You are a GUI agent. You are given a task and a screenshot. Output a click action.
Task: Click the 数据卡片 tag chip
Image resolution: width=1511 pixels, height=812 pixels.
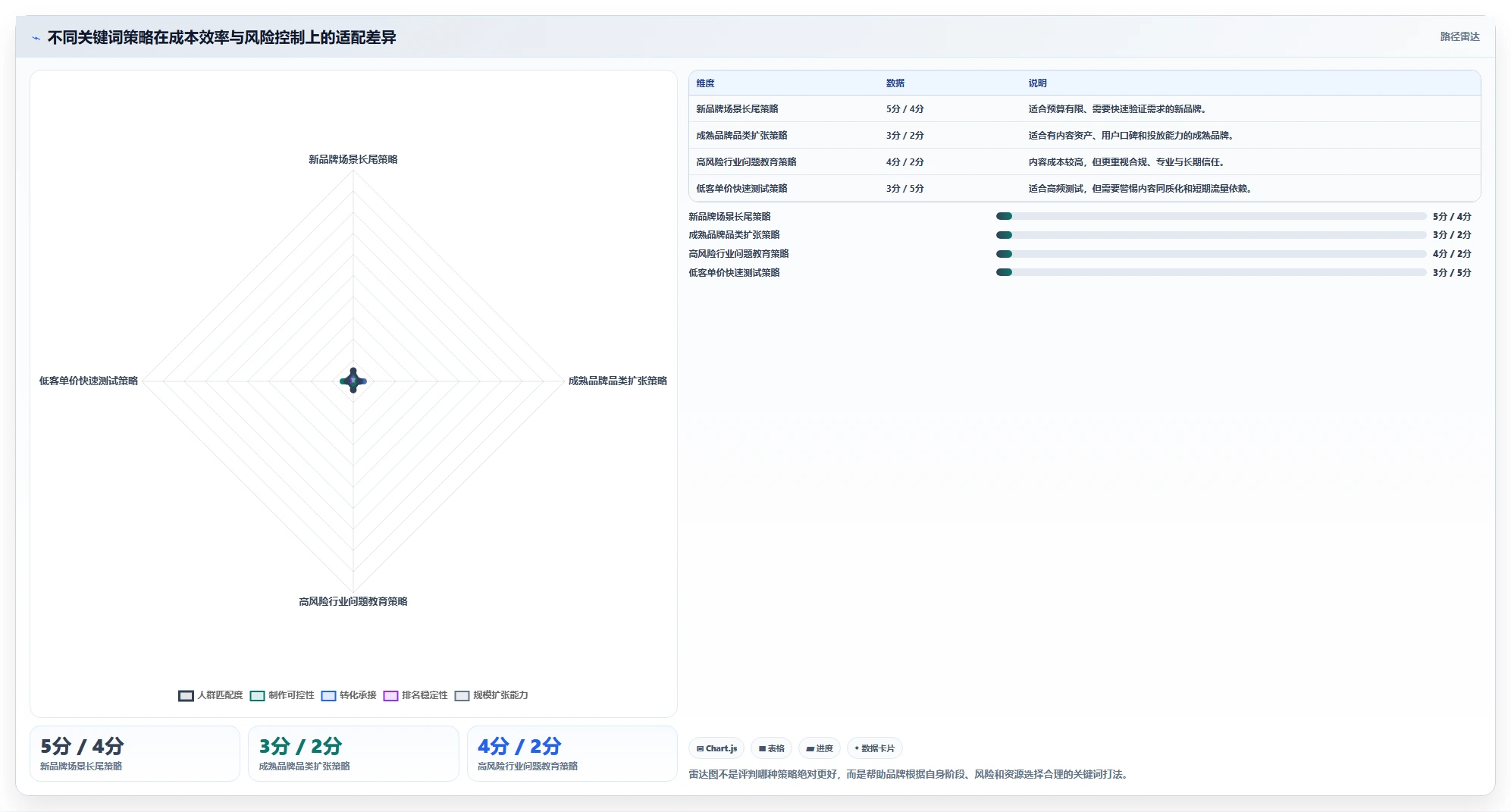click(874, 748)
